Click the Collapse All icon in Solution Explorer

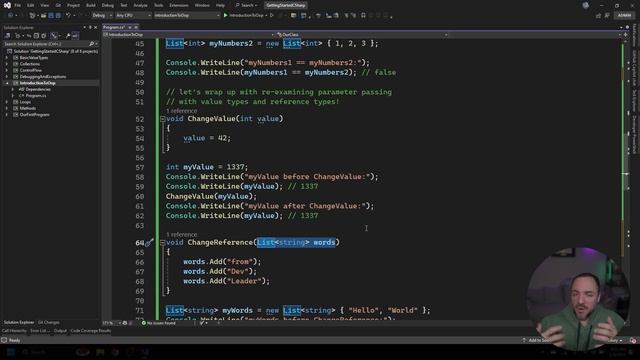36,36
